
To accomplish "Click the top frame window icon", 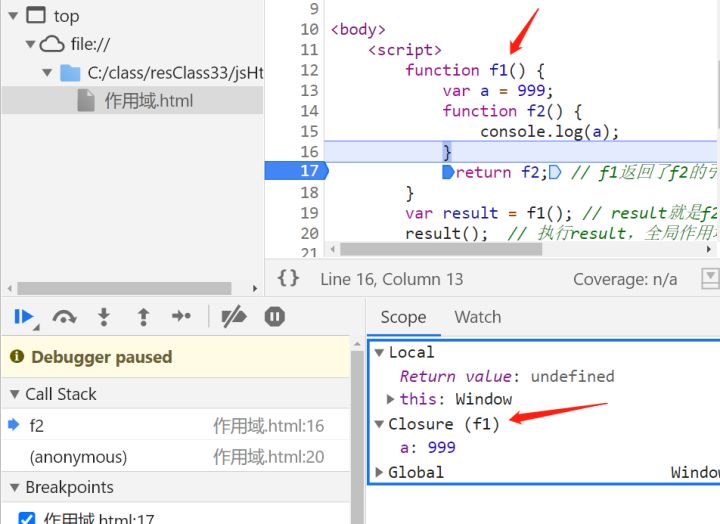I will click(x=36, y=15).
